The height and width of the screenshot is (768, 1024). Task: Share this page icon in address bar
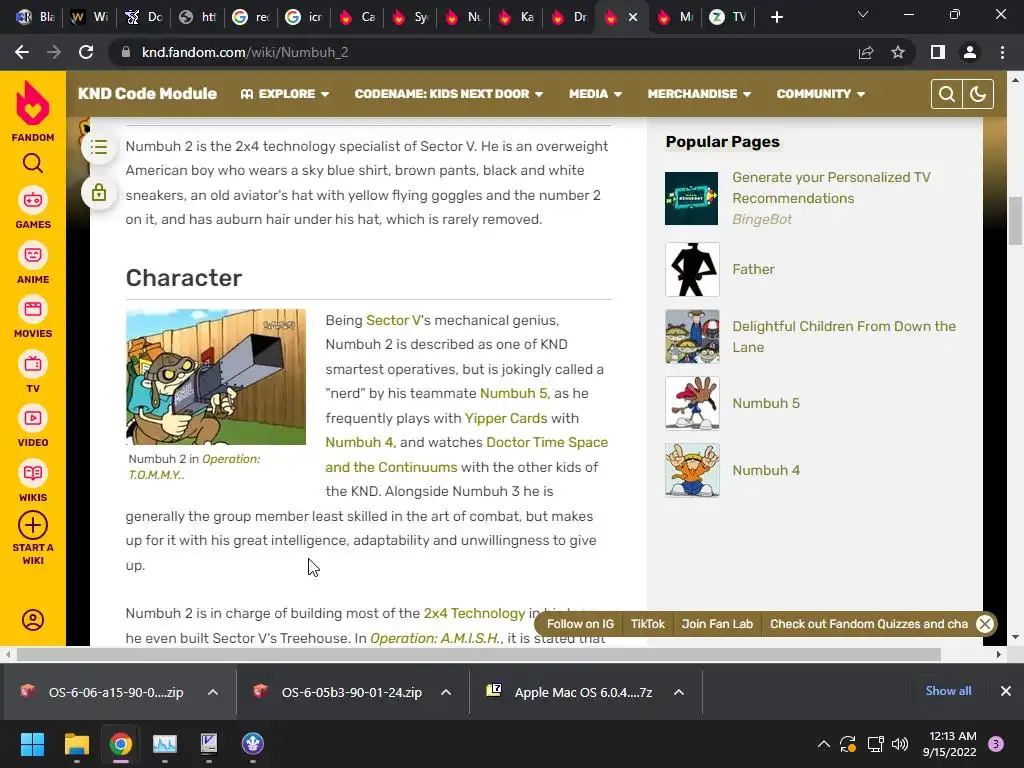pos(866,52)
